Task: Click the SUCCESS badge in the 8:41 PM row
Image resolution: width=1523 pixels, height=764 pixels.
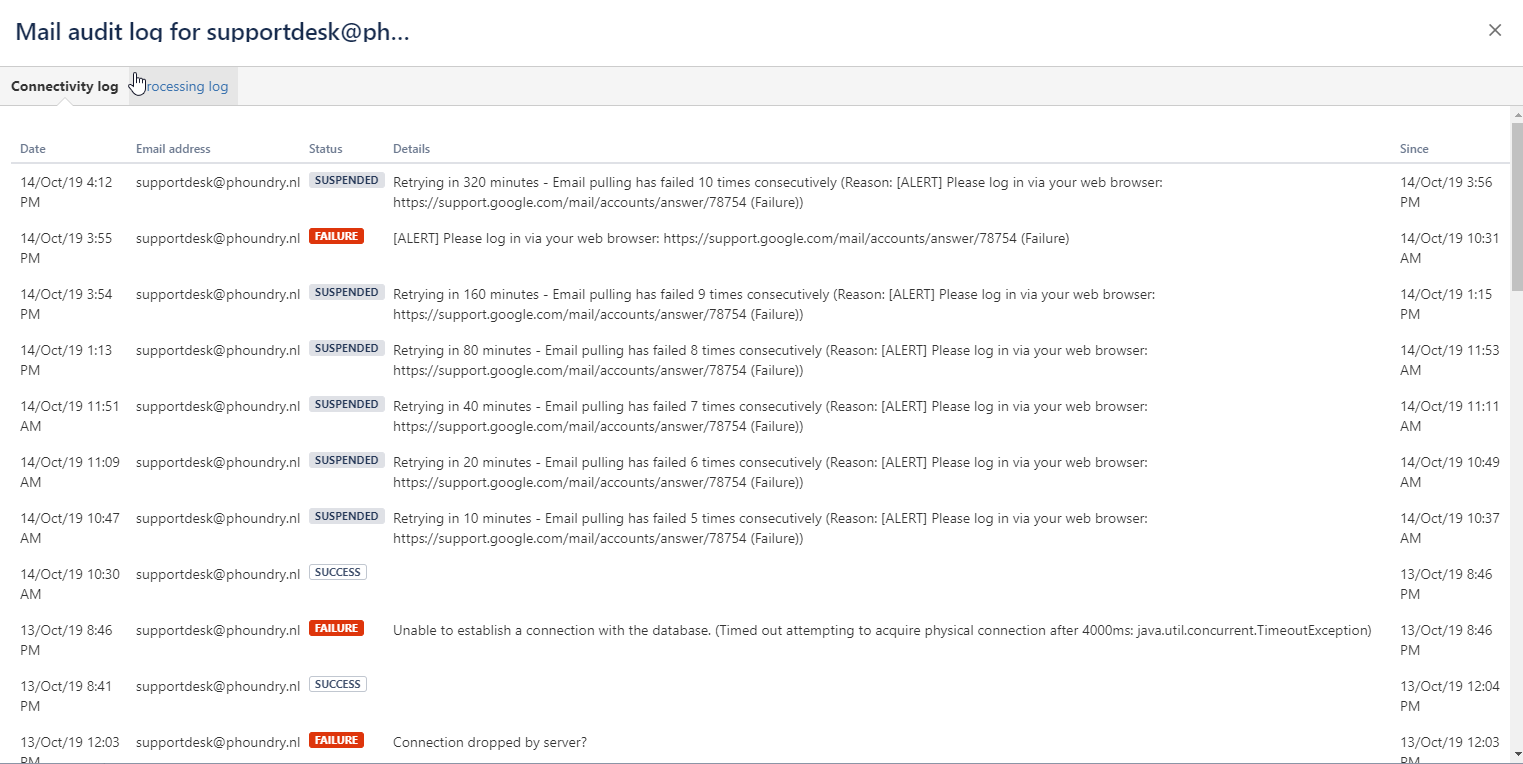Action: (338, 684)
